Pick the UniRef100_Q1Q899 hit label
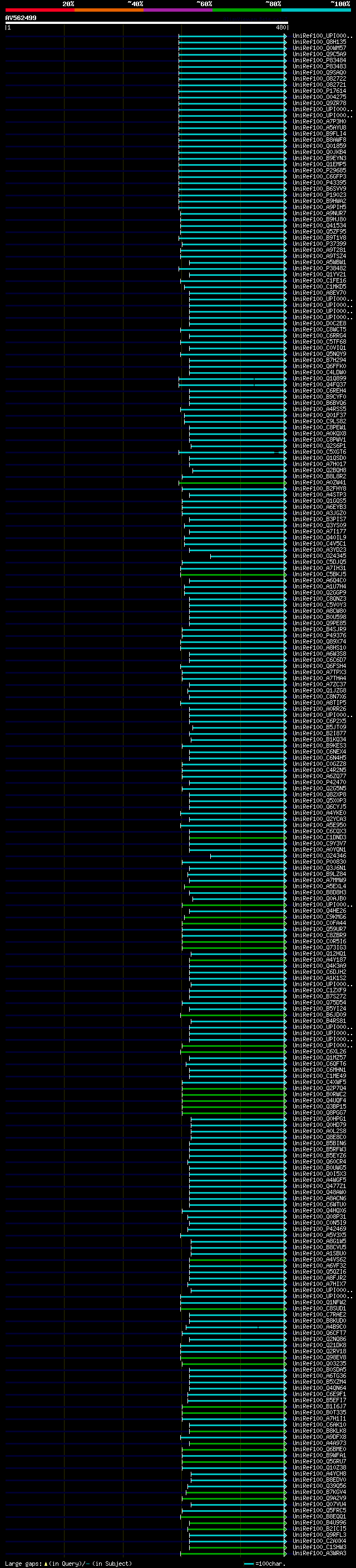This screenshot has height=1568, width=356. (319, 379)
